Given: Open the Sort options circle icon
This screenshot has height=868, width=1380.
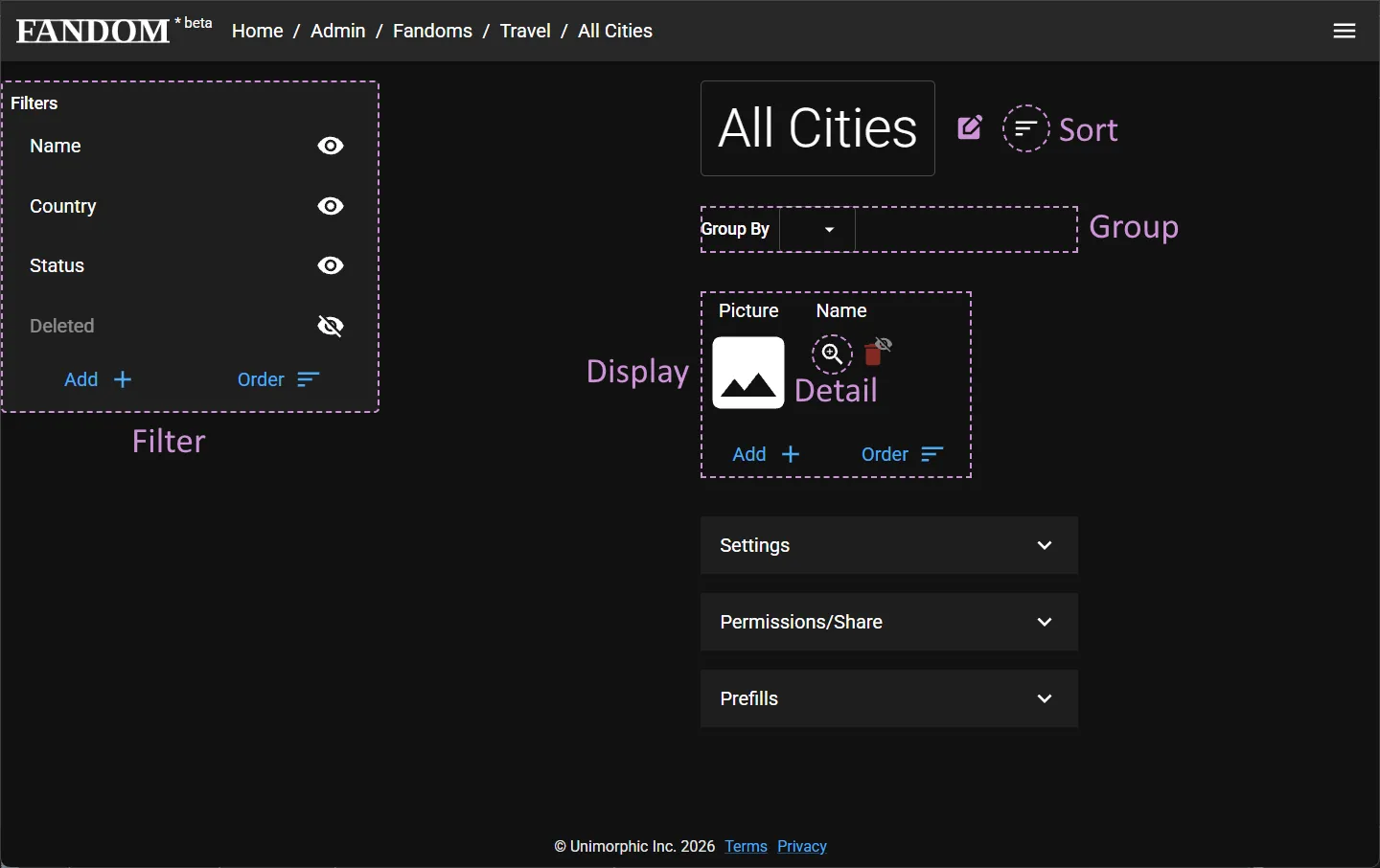Looking at the screenshot, I should (1026, 128).
